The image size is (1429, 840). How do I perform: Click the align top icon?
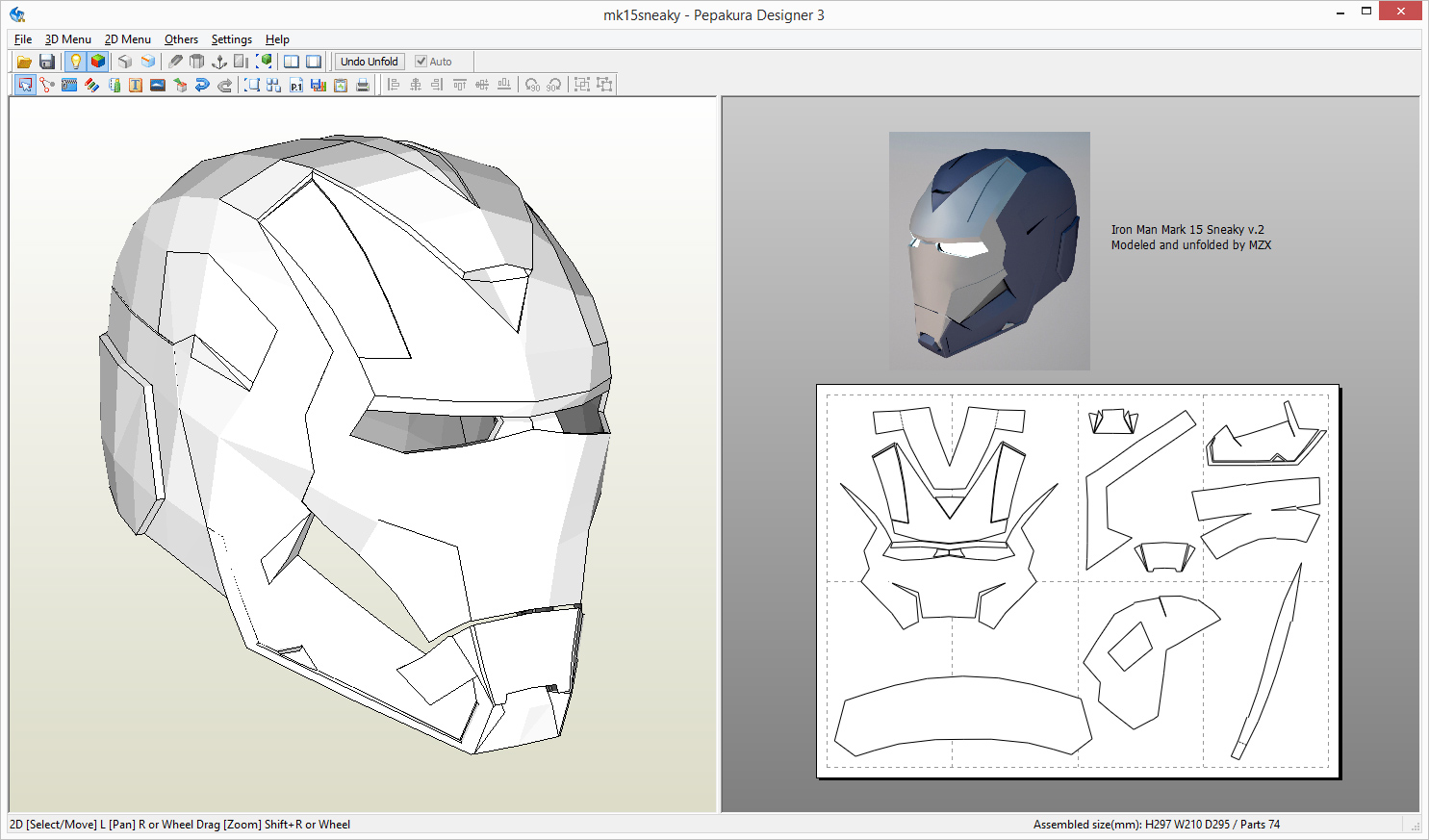(x=460, y=85)
